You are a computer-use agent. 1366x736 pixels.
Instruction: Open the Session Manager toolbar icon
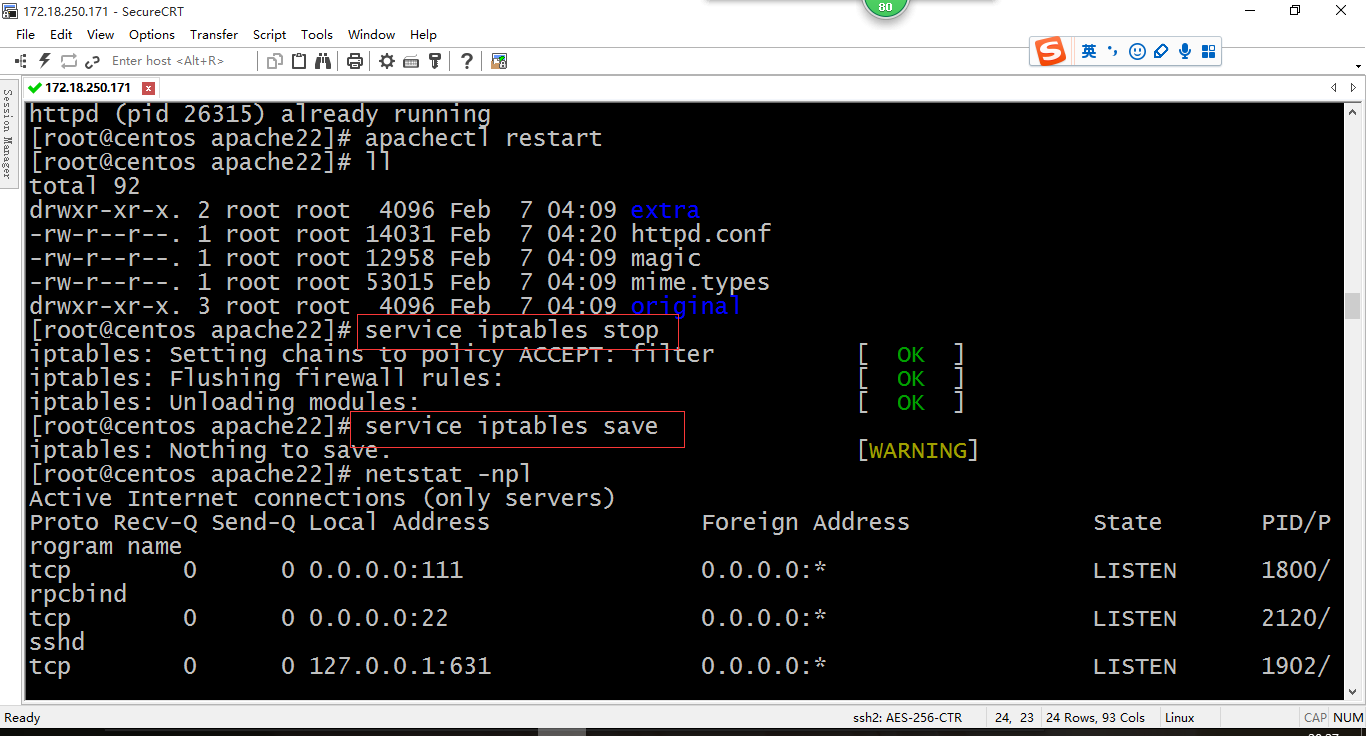pyautogui.click(x=20, y=61)
